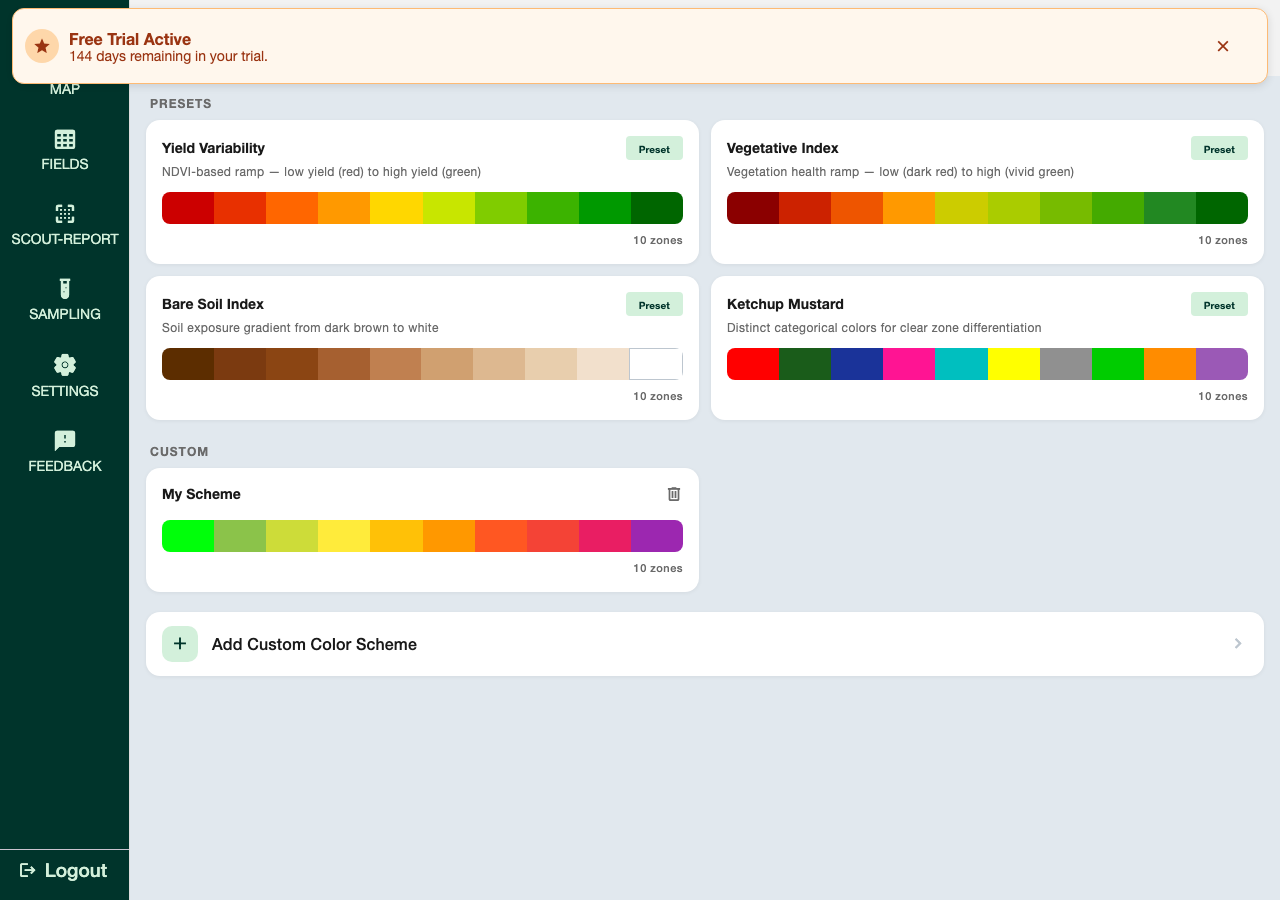Go to the MAP menu item
The image size is (1280, 900).
click(65, 89)
